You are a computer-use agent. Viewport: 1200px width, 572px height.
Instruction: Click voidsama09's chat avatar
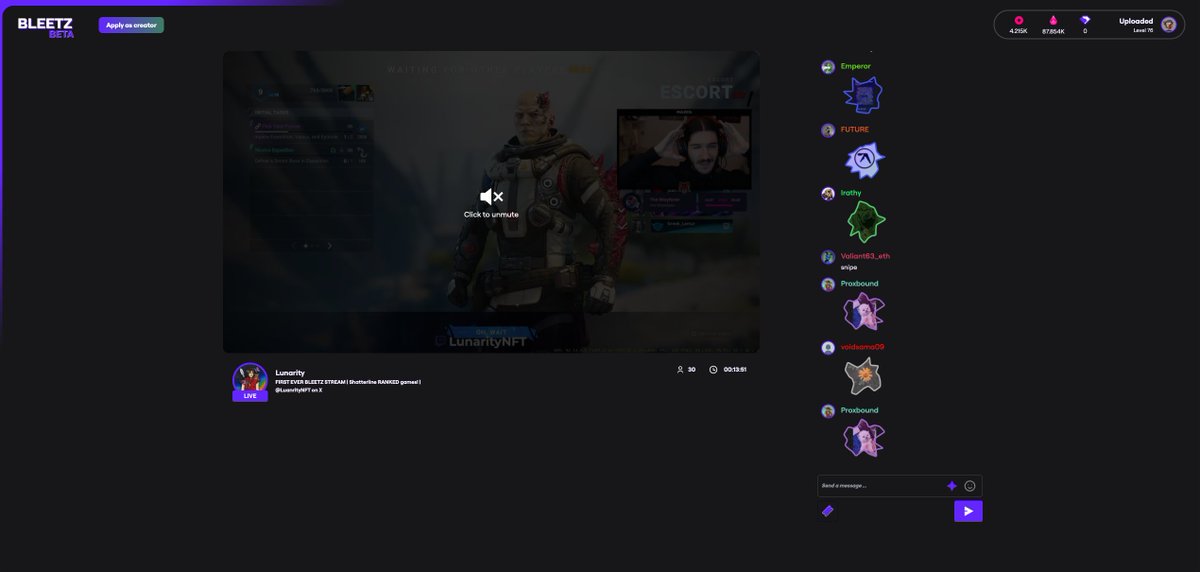pyautogui.click(x=828, y=348)
